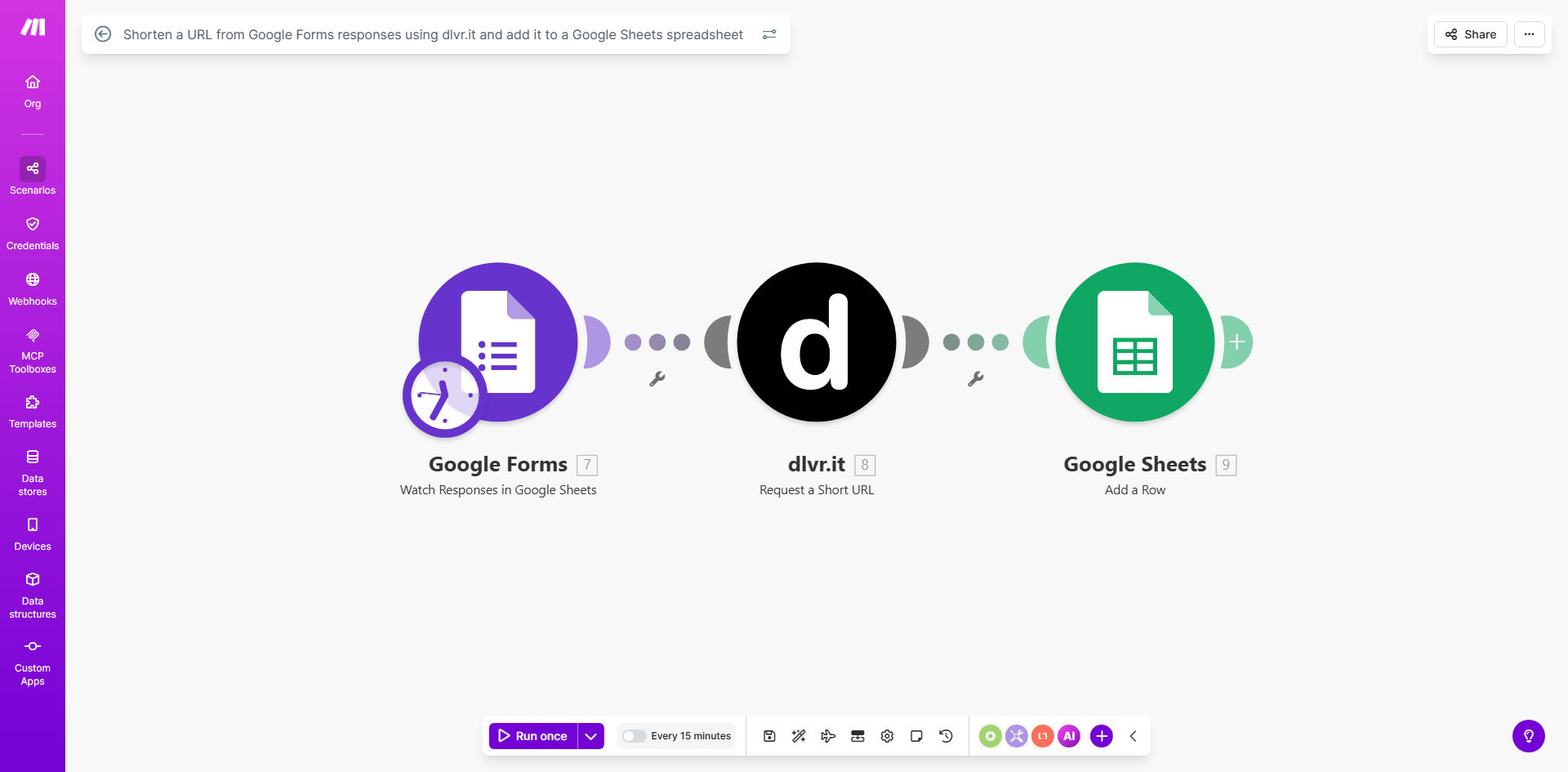
Task: Click the Google Sheets module title
Action: (1135, 464)
